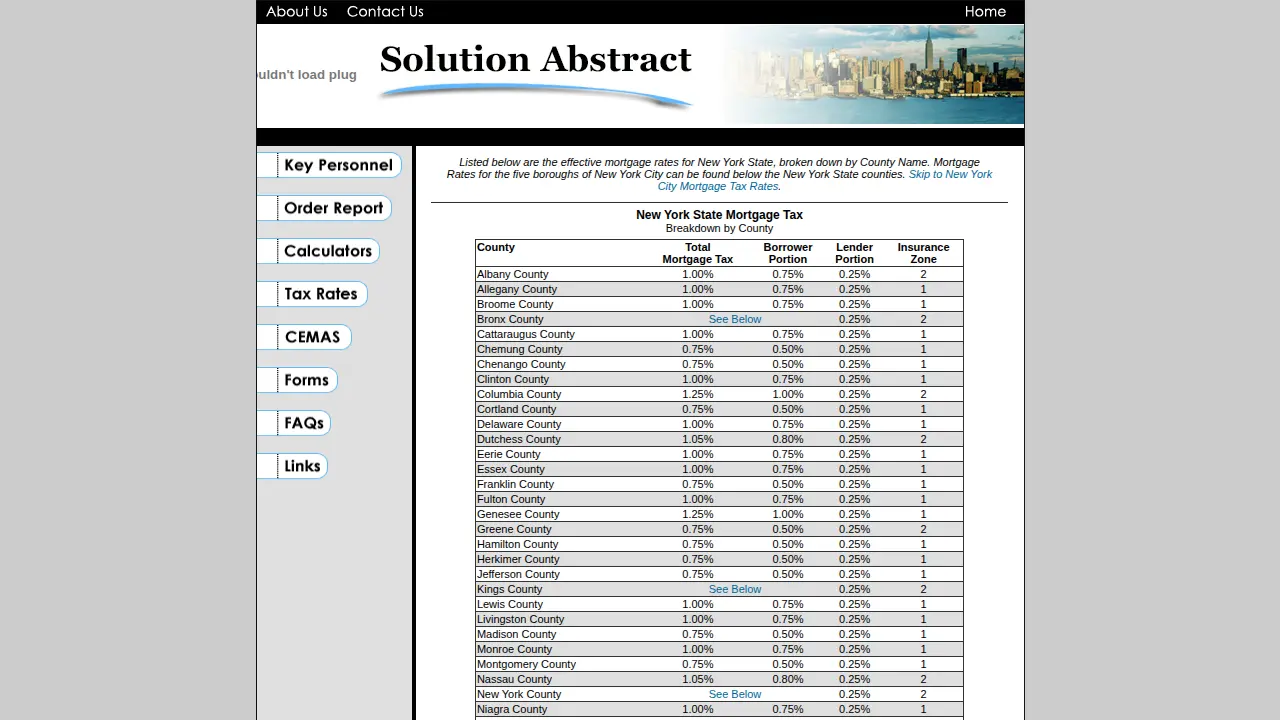Open the Calculators section
The image size is (1280, 720).
pos(319,251)
